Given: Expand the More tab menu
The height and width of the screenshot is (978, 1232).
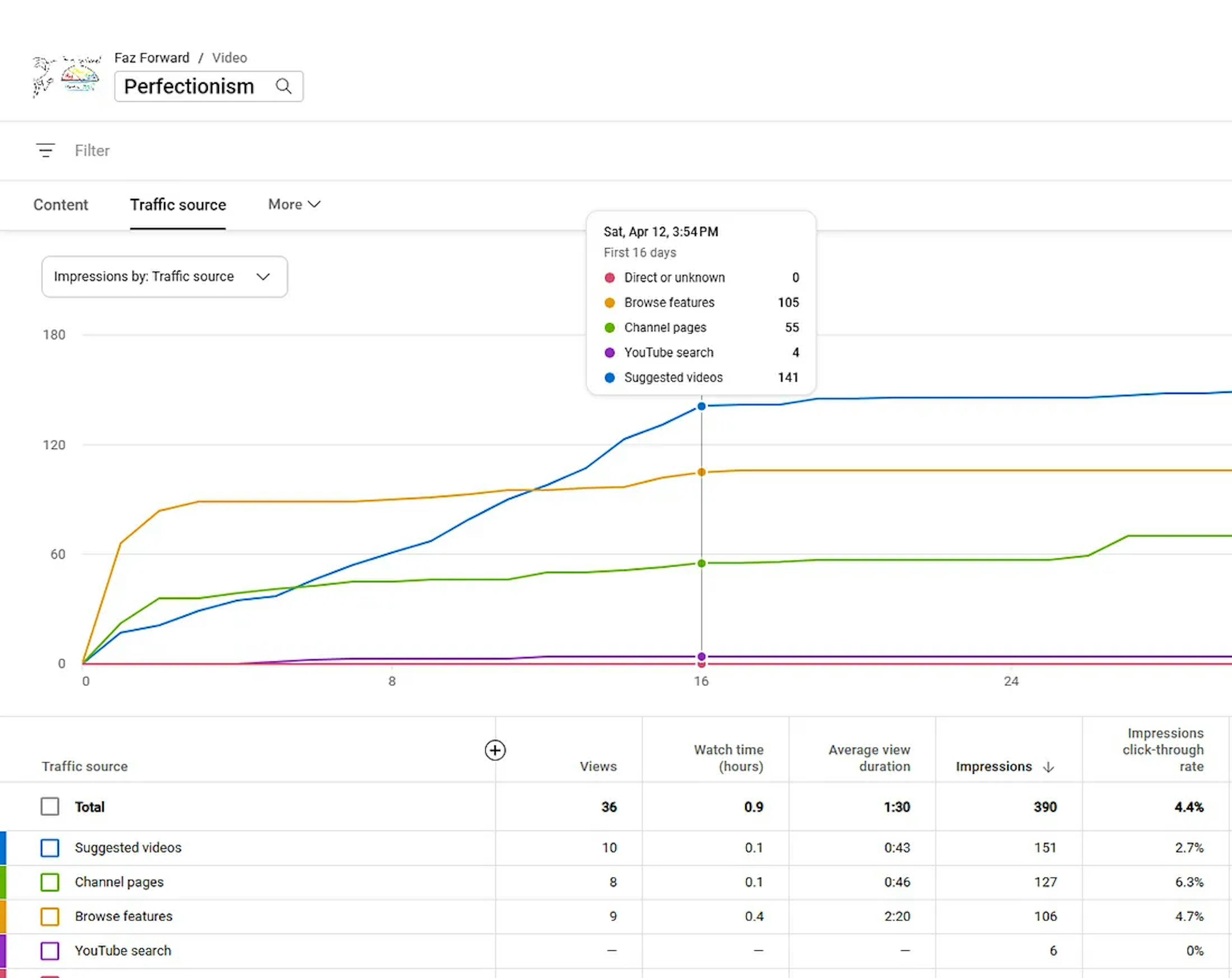Looking at the screenshot, I should [x=294, y=204].
